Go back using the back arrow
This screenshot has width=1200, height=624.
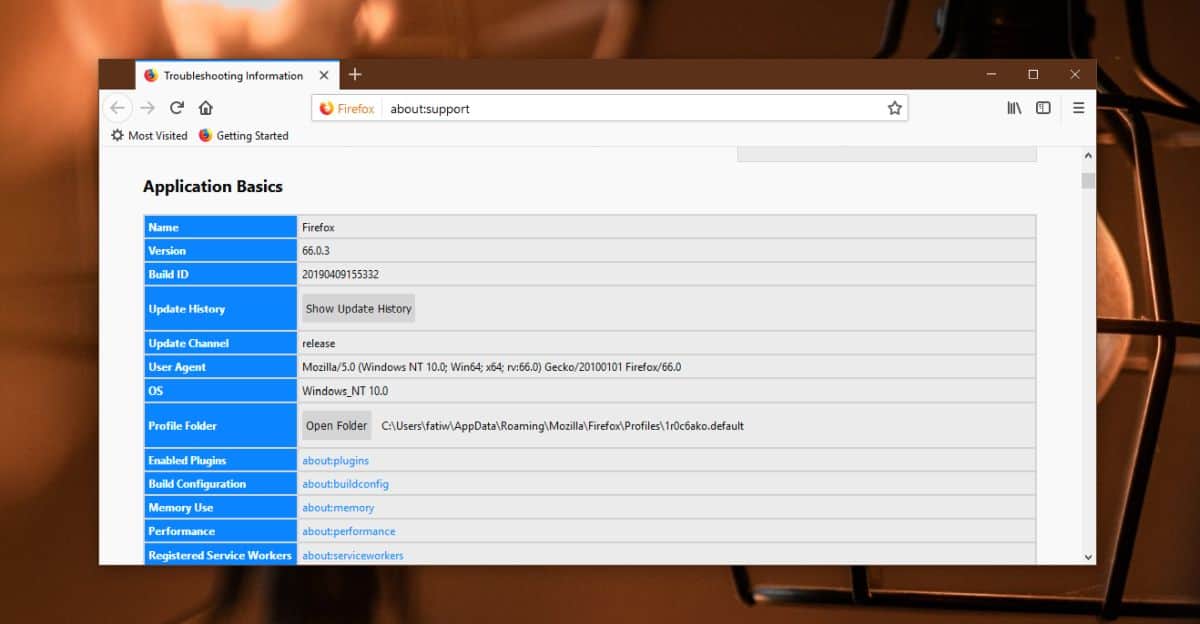(x=118, y=108)
